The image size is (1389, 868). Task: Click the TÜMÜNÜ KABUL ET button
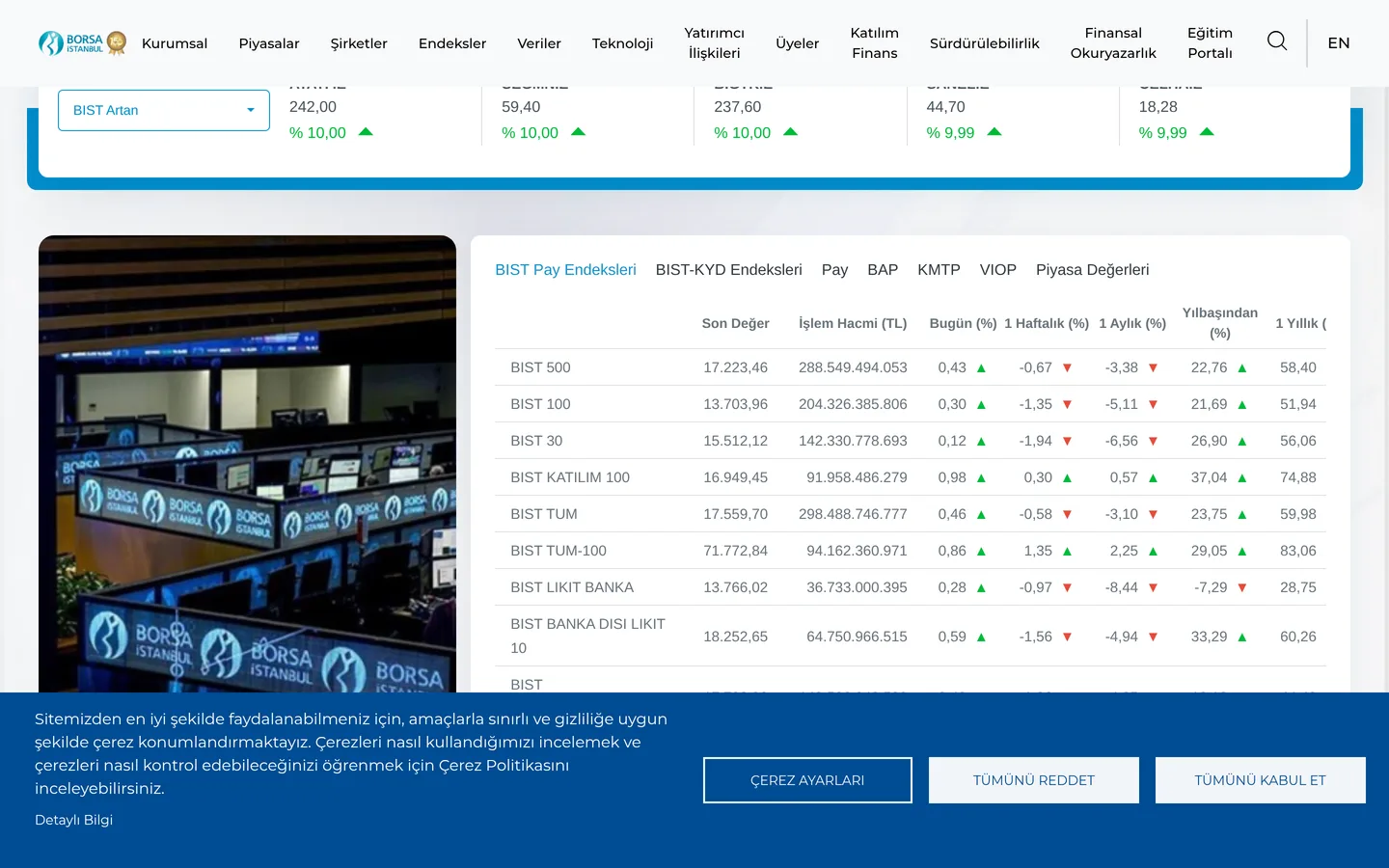coord(1261,780)
